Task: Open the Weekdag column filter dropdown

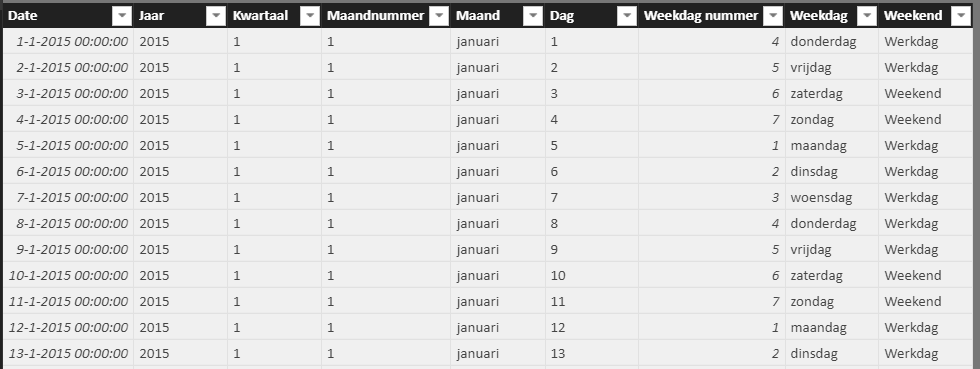Action: (x=866, y=16)
